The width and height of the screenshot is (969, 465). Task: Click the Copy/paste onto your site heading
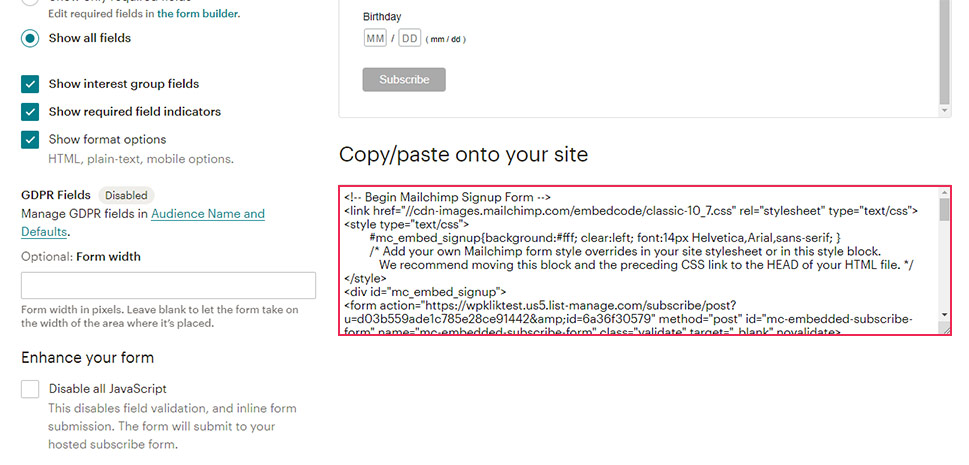[x=463, y=154]
